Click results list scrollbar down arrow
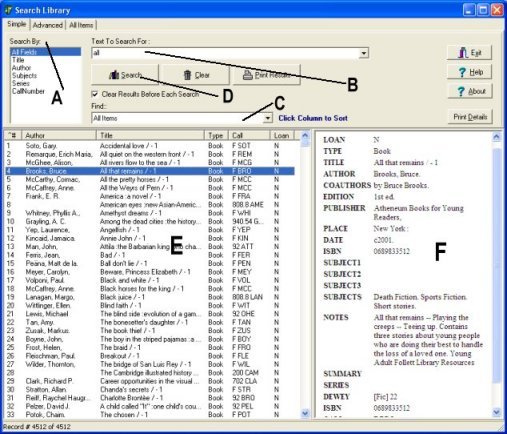Viewport: 507px width, 434px height. click(305, 413)
